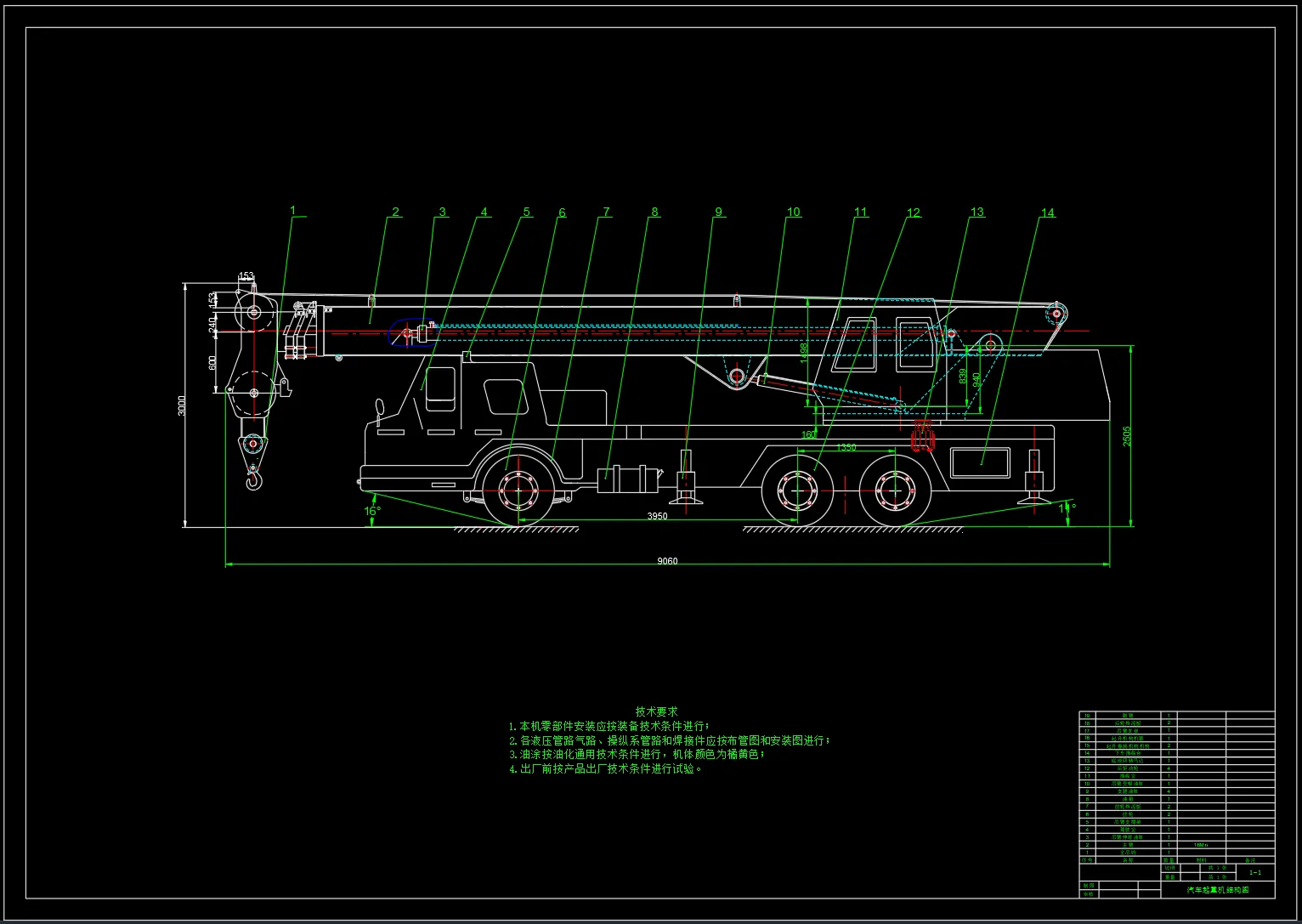Select the 技术要求 heading
Image resolution: width=1302 pixels, height=924 pixels.
(x=657, y=711)
